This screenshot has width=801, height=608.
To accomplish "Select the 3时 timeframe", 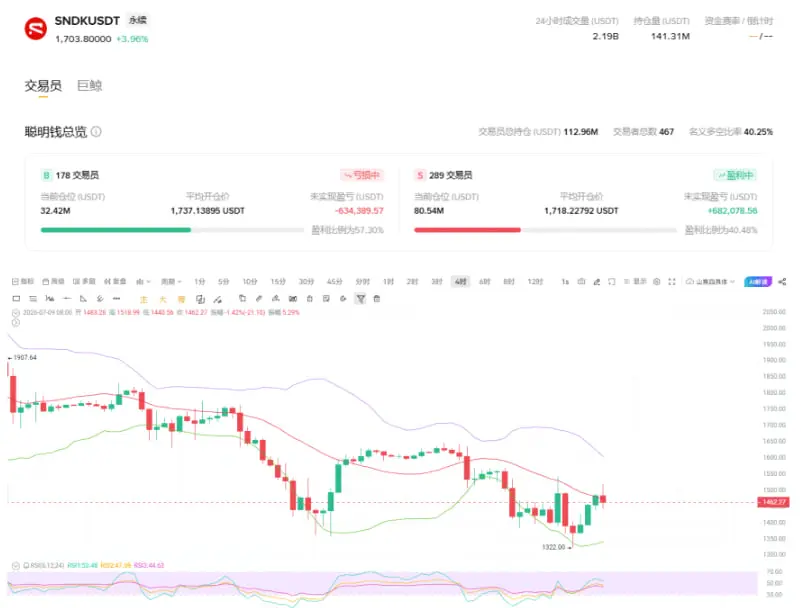I will click(437, 282).
